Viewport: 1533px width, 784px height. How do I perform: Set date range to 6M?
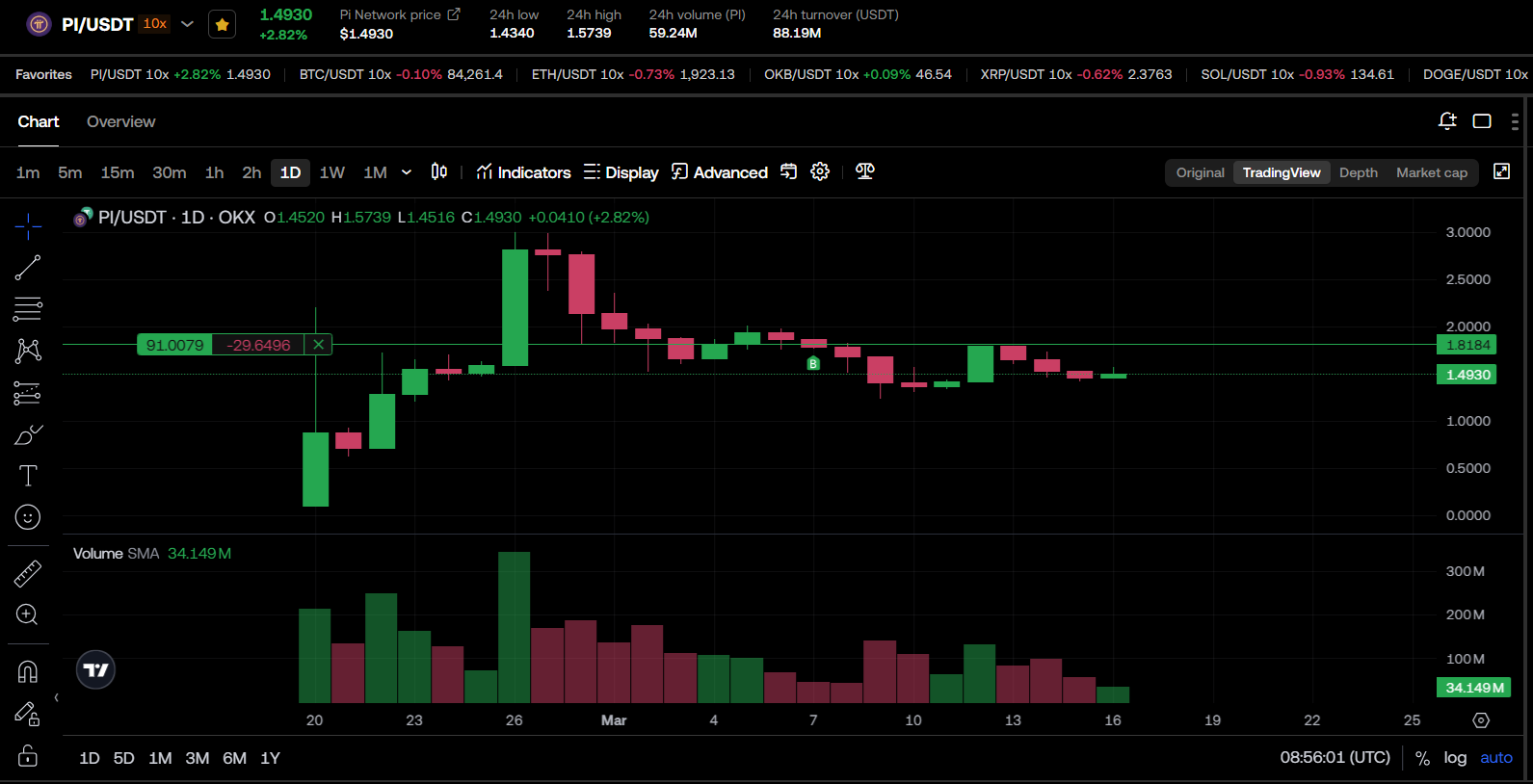(x=234, y=758)
